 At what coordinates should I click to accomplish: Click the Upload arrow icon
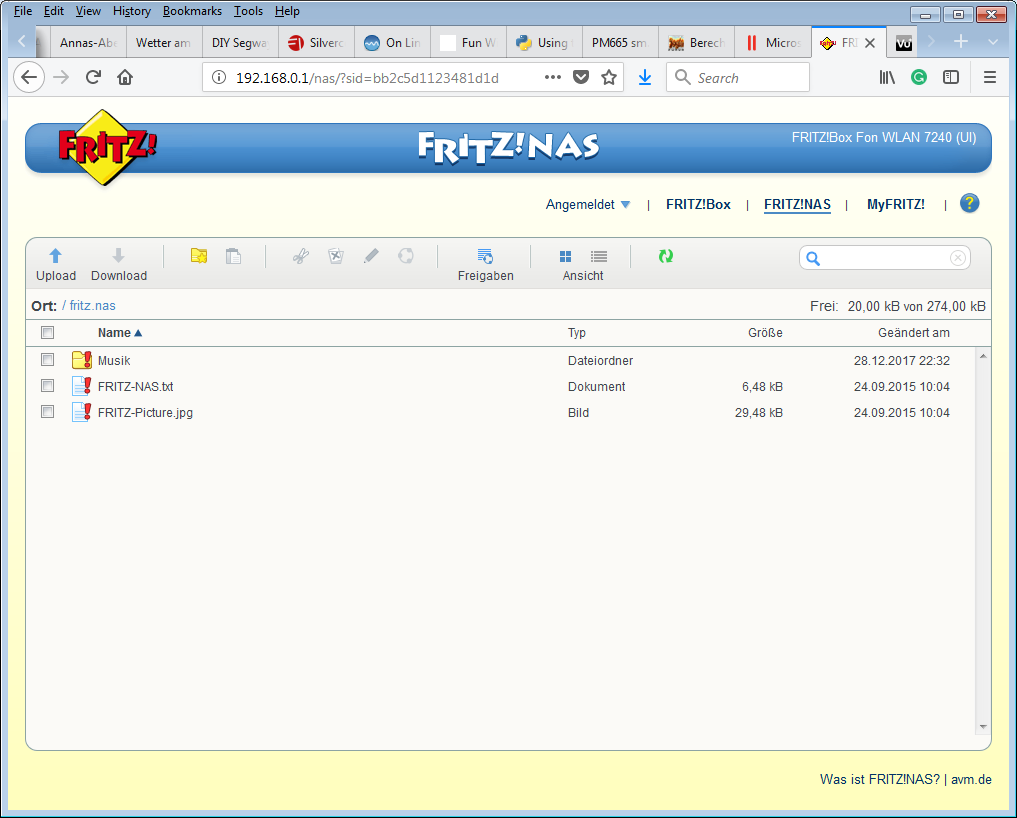[x=56, y=256]
